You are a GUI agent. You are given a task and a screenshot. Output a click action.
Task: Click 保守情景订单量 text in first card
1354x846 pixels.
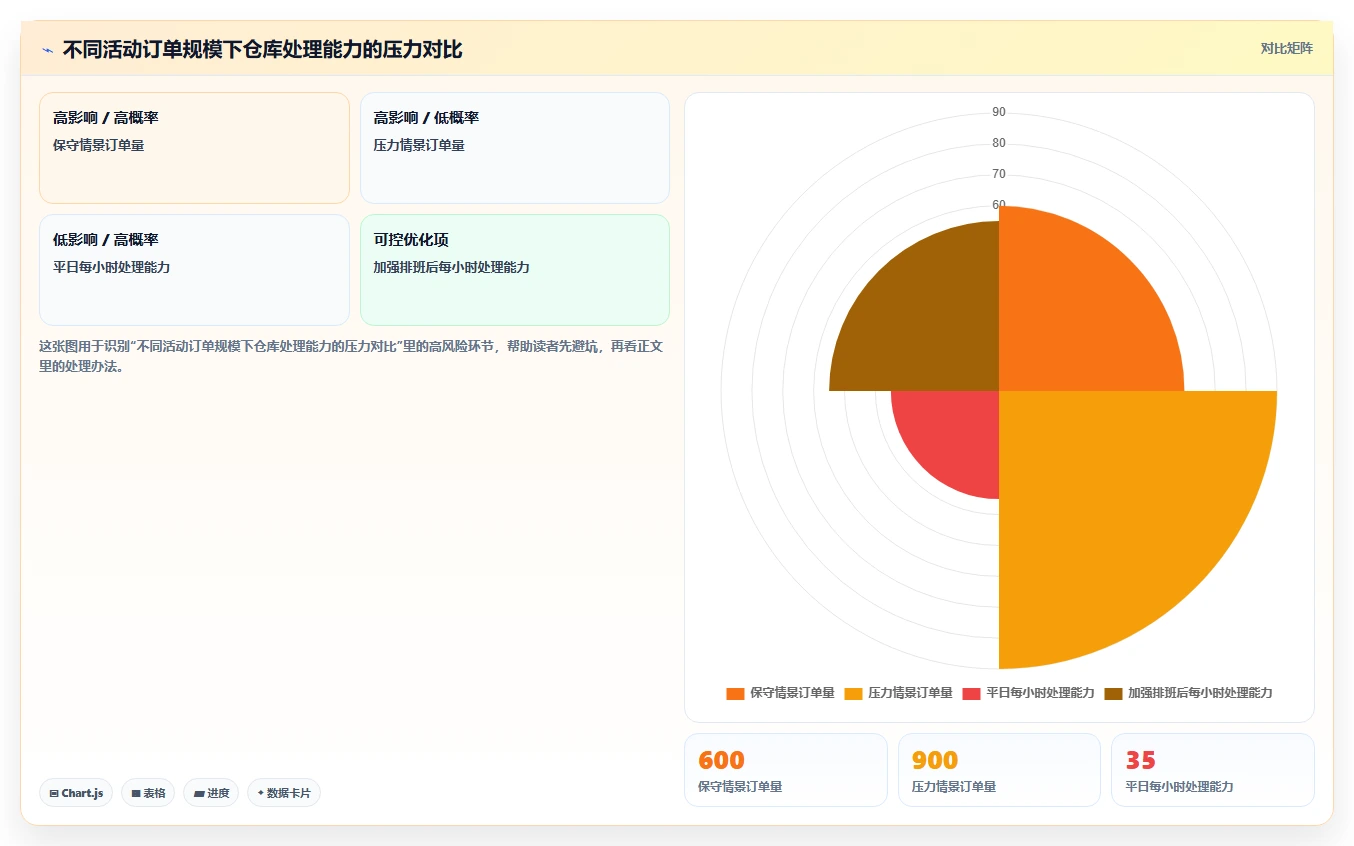99,145
